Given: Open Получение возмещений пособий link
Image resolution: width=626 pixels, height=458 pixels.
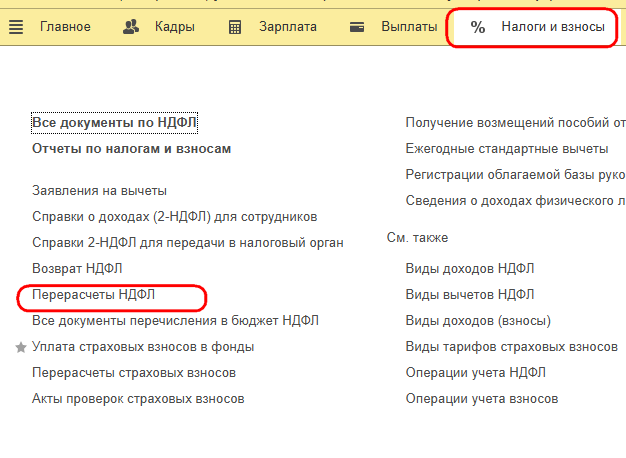Looking at the screenshot, I should click(515, 123).
